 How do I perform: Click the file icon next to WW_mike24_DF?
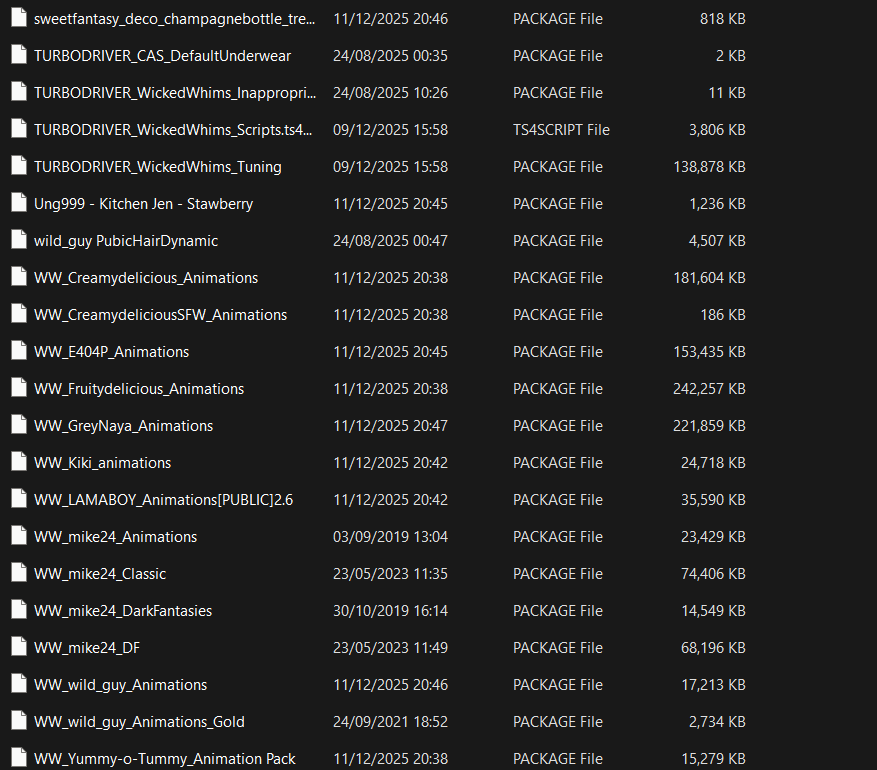[19, 647]
